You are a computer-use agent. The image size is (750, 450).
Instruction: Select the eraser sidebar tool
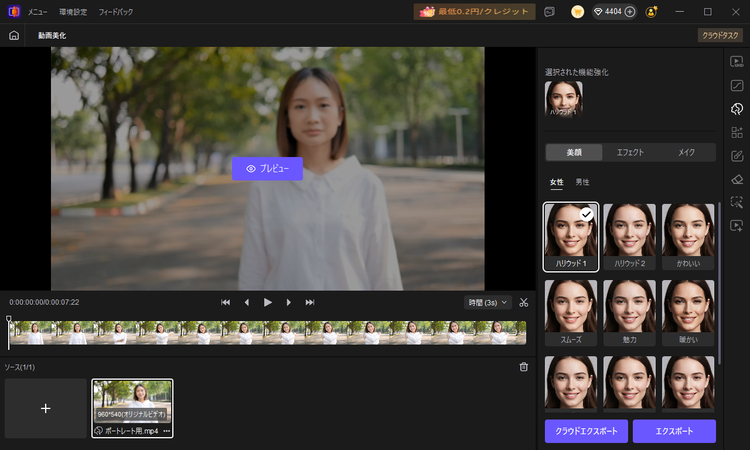click(x=737, y=179)
